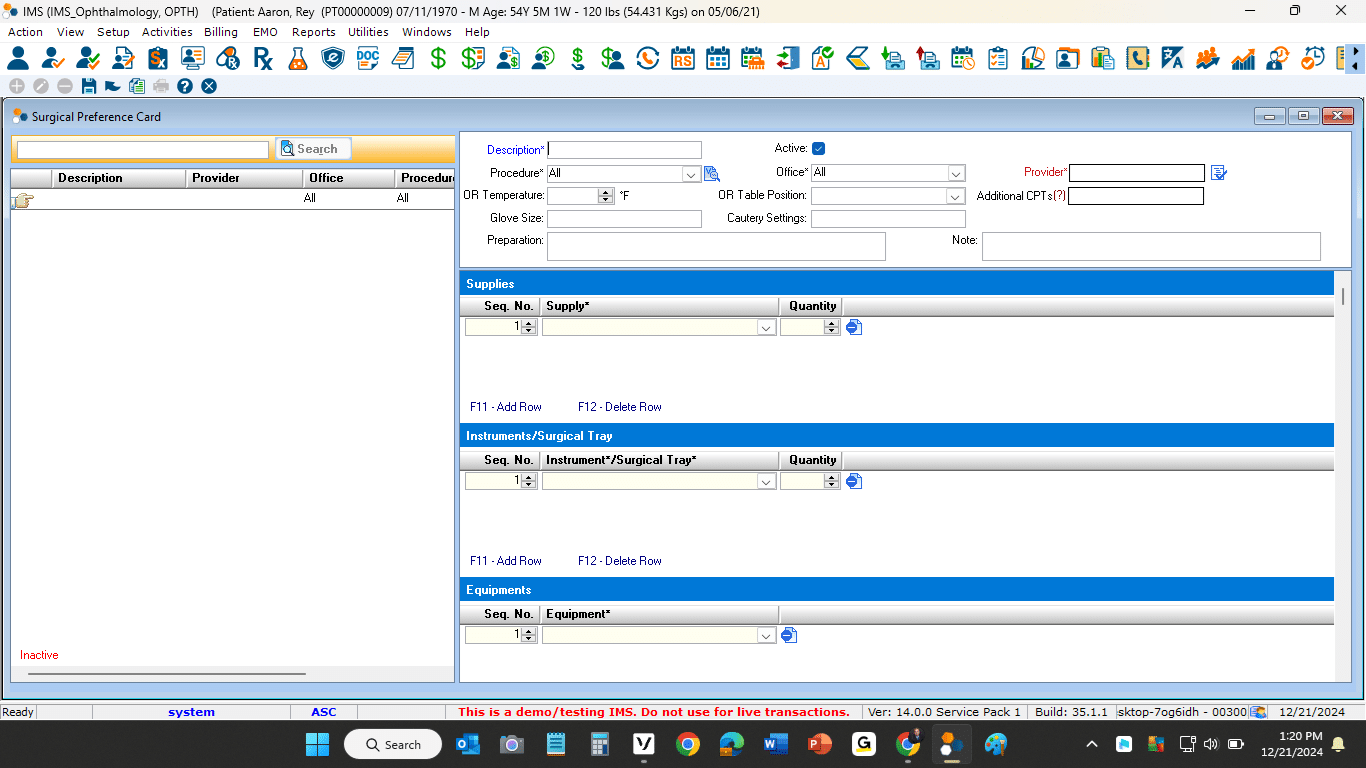Increase the OR Temperature spinner value
This screenshot has height=768, width=1366.
point(605,192)
